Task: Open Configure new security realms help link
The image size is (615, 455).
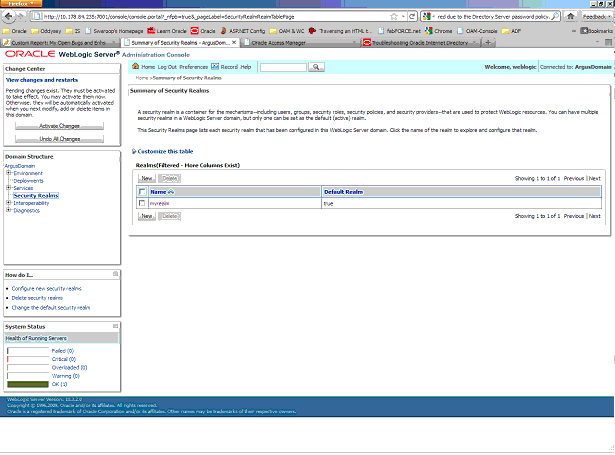Action: pos(47,288)
